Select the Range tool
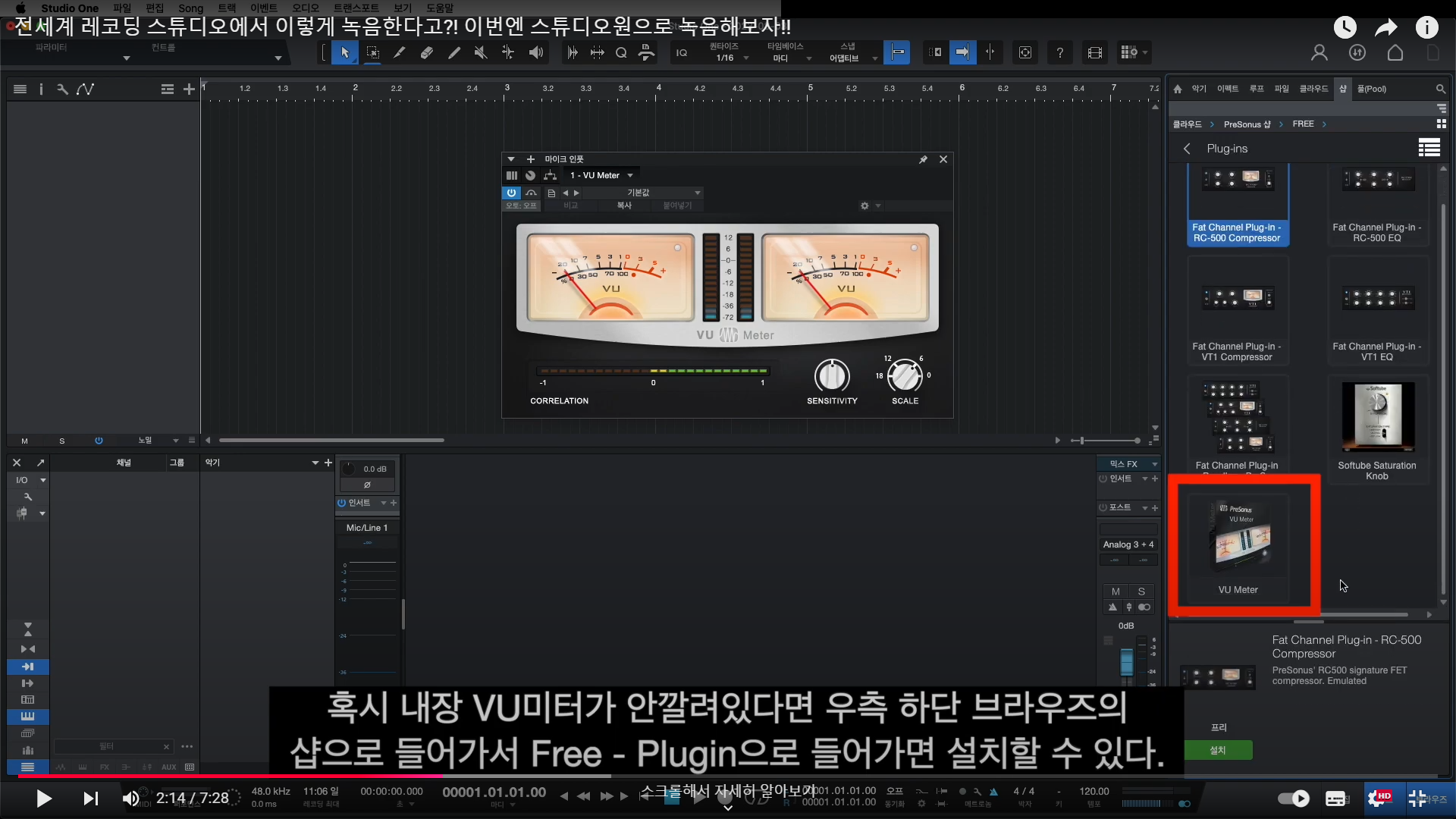Viewport: 1456px width, 819px height. (x=372, y=52)
